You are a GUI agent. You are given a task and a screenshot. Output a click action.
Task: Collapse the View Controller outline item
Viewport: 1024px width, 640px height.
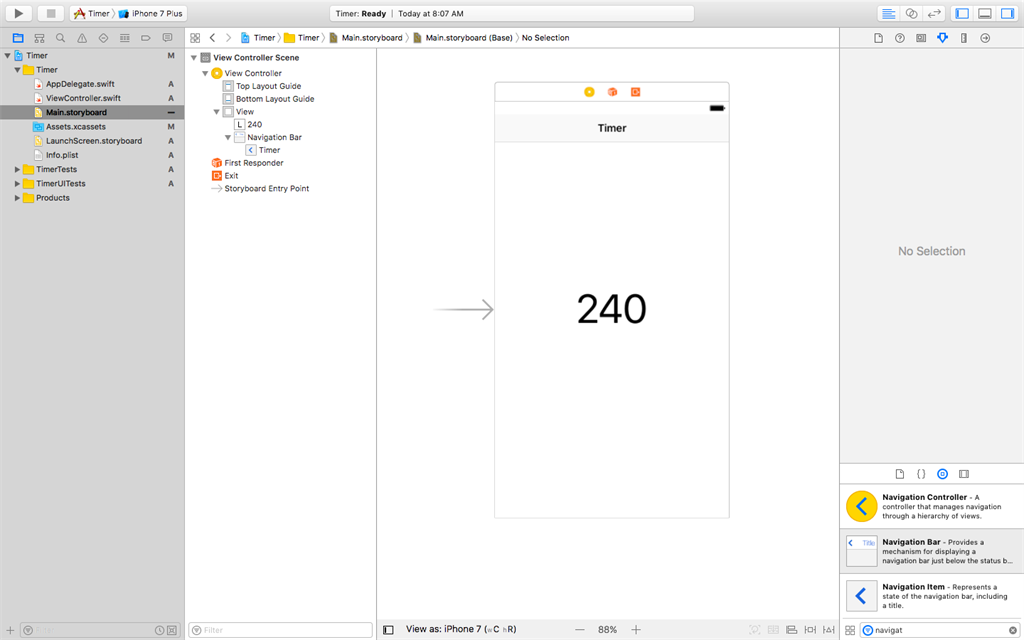(x=205, y=73)
